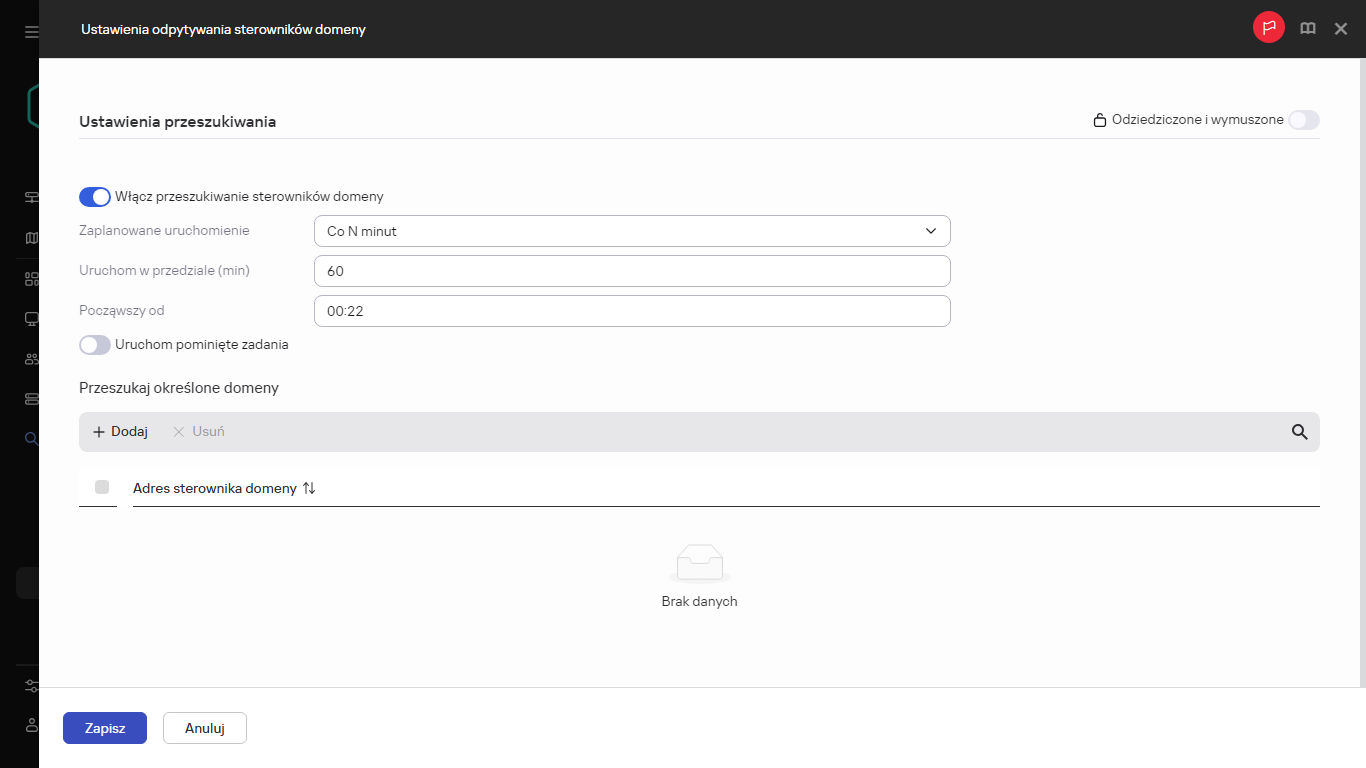Screen dimensions: 1366x768
Task: Disable Włącz przeszukiwanie sterowników domeny toggle
Action: pyautogui.click(x=95, y=197)
